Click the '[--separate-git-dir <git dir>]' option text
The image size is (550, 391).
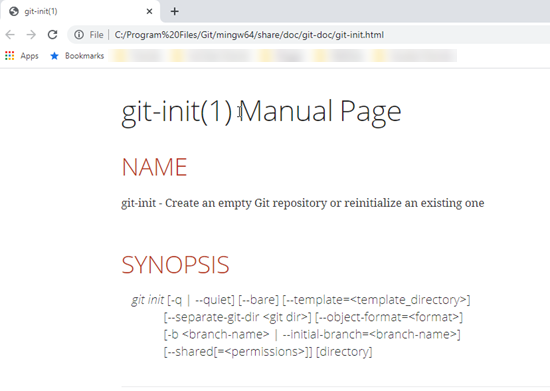pyautogui.click(x=237, y=317)
